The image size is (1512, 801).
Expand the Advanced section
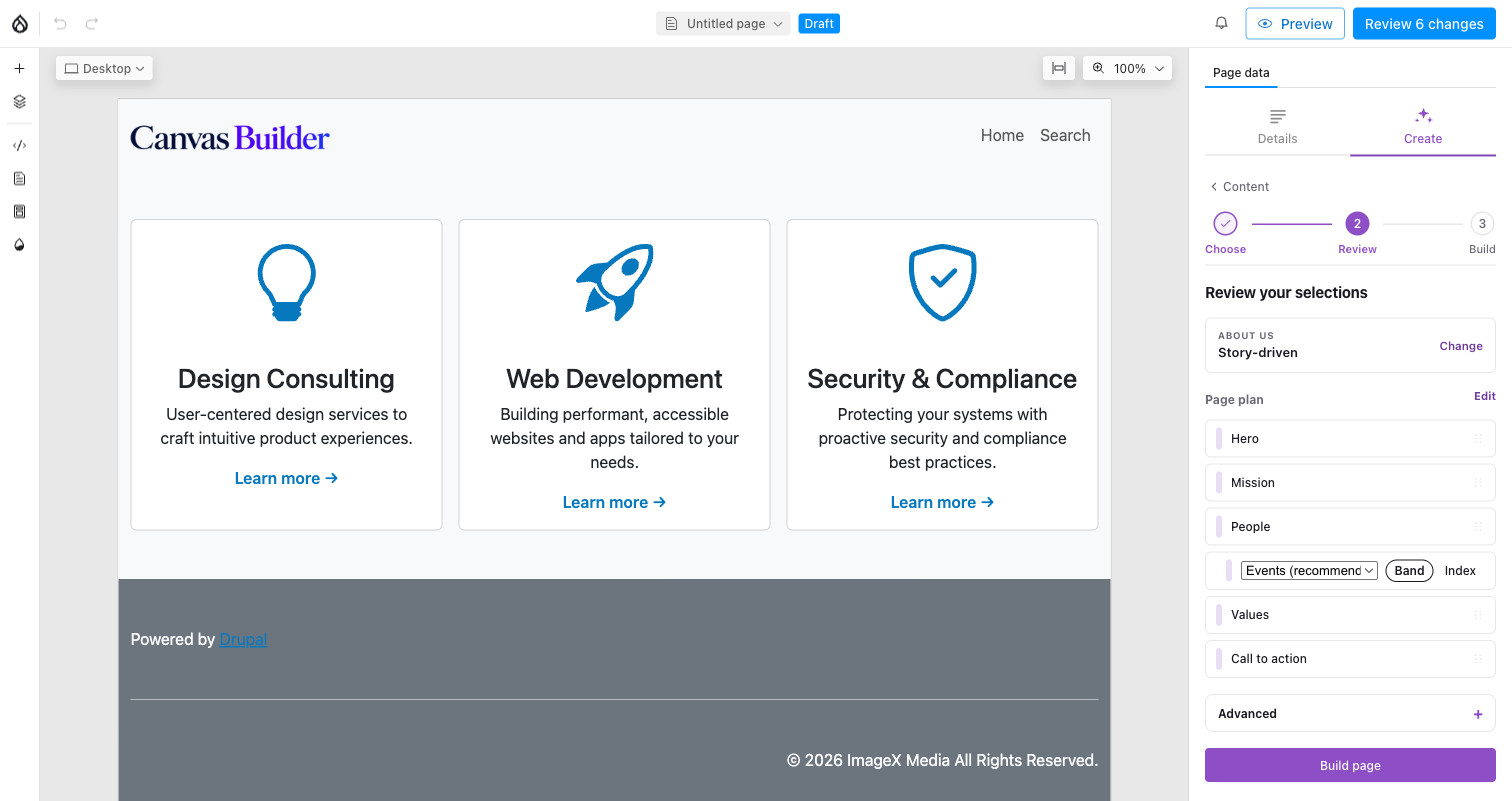pyautogui.click(x=1350, y=714)
